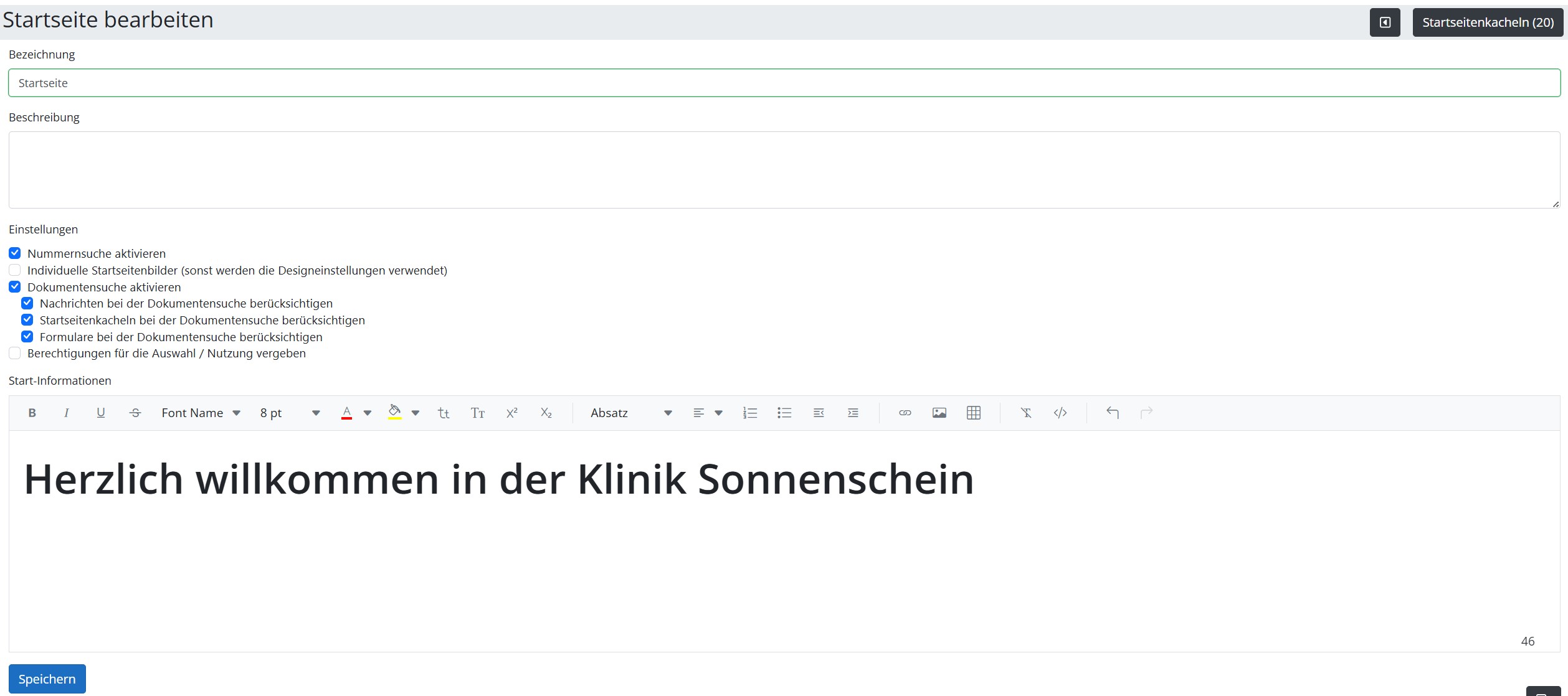The image size is (1568, 696).
Task: Enable Individuelle Startseitenbilder checkbox
Action: click(15, 270)
